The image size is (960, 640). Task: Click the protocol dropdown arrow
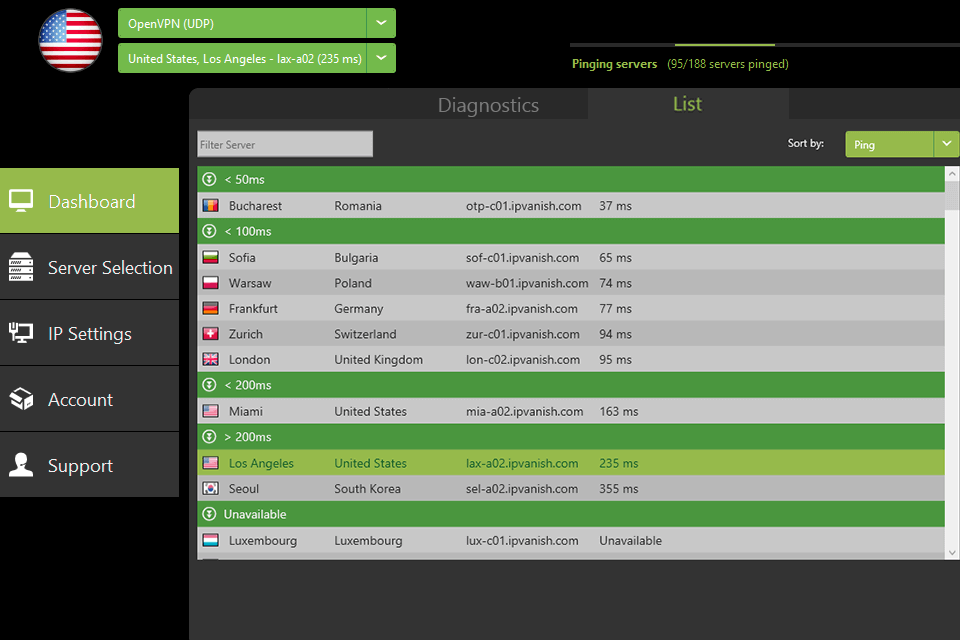tap(381, 23)
